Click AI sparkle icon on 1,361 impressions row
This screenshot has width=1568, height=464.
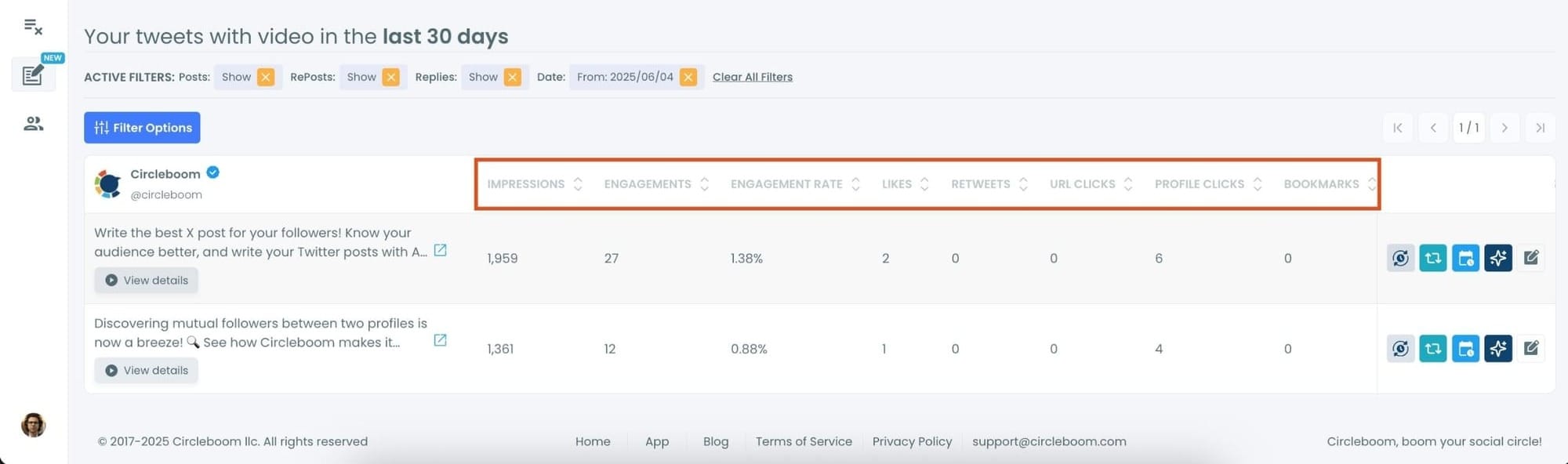click(x=1498, y=348)
